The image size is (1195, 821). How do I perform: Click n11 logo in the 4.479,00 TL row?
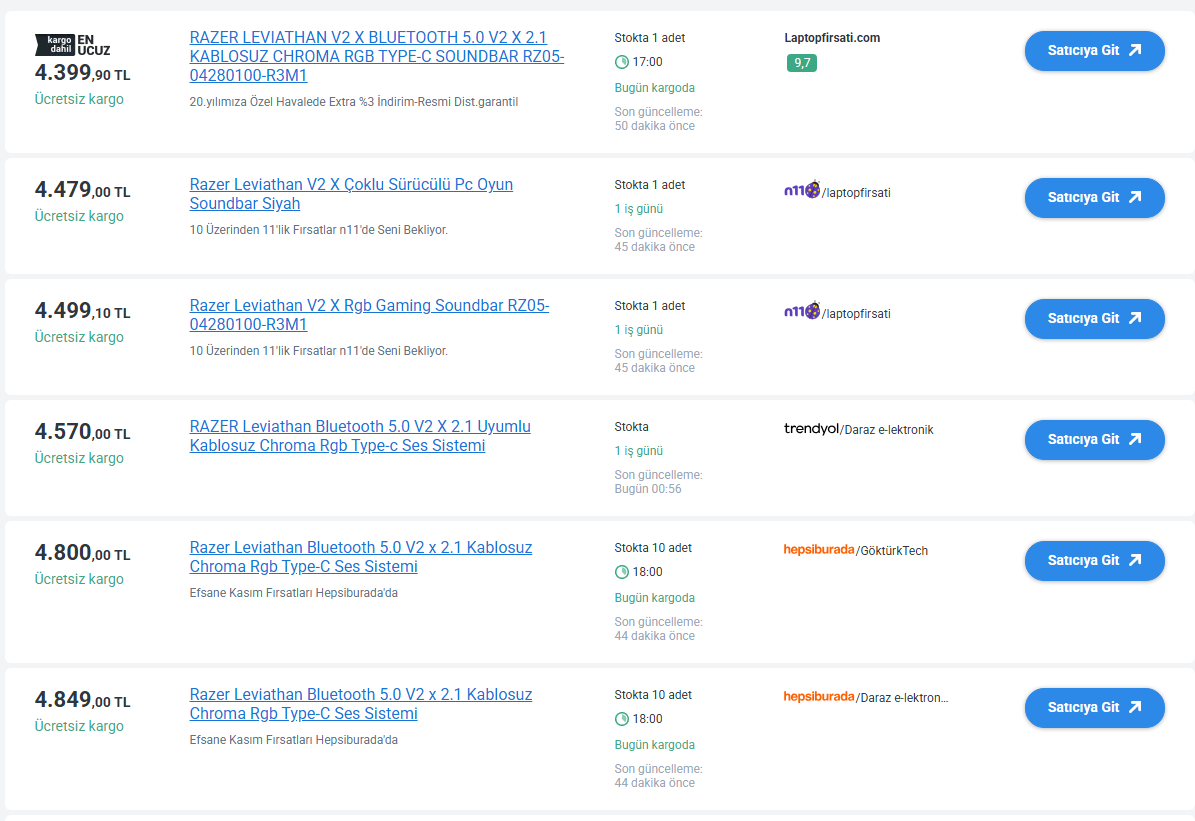(802, 189)
